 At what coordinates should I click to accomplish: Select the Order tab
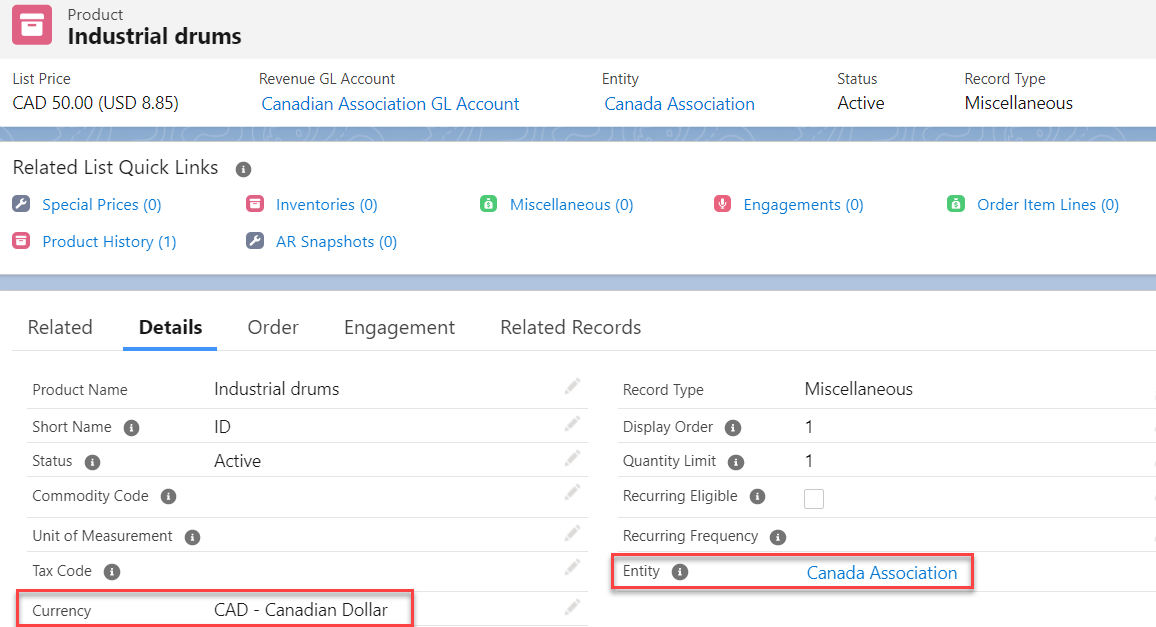point(273,328)
